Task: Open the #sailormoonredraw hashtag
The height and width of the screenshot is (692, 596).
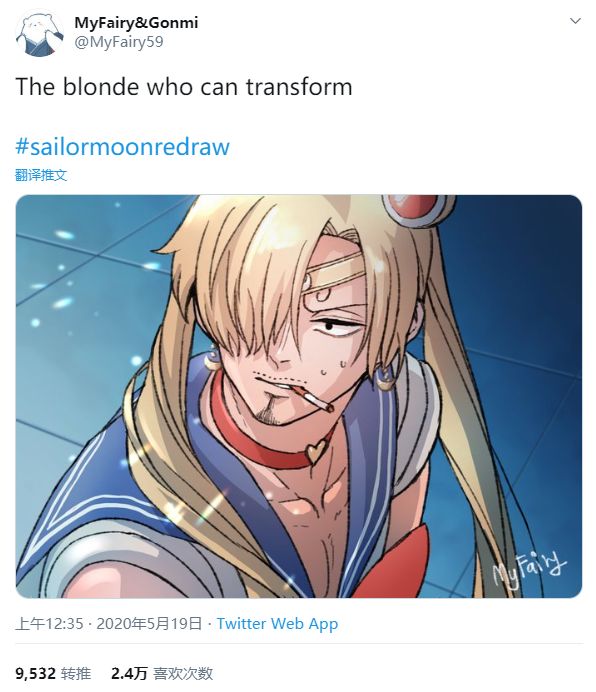Action: (x=122, y=147)
